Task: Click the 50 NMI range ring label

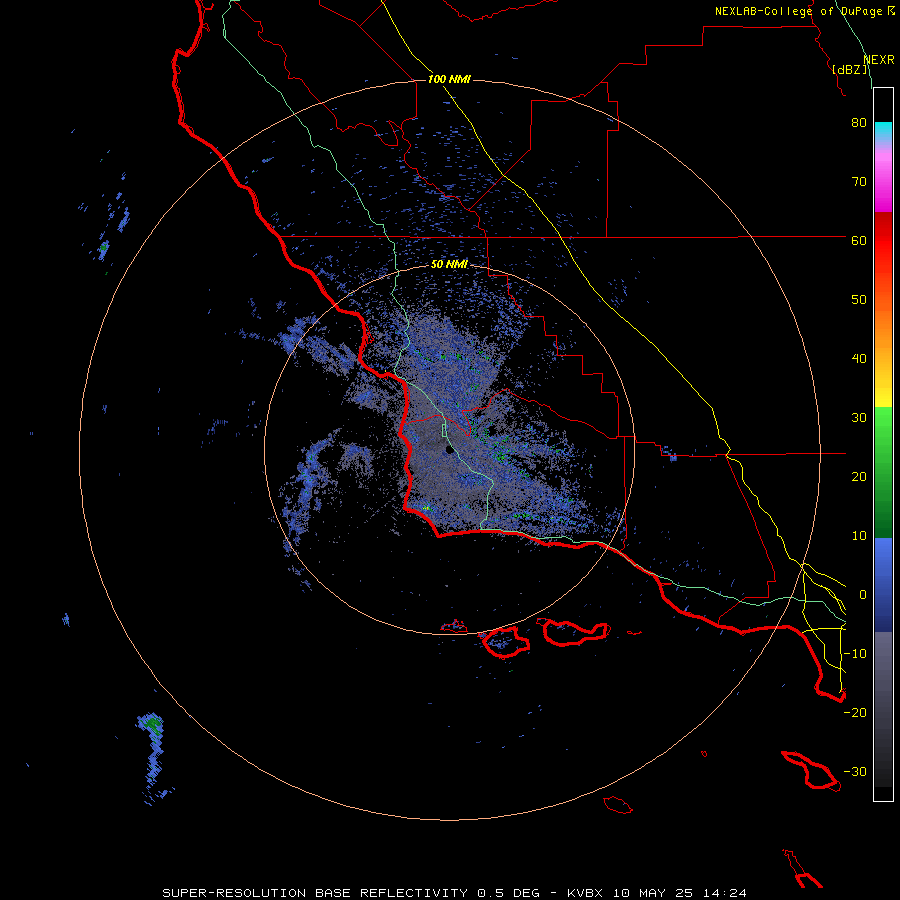Action: pyautogui.click(x=449, y=265)
